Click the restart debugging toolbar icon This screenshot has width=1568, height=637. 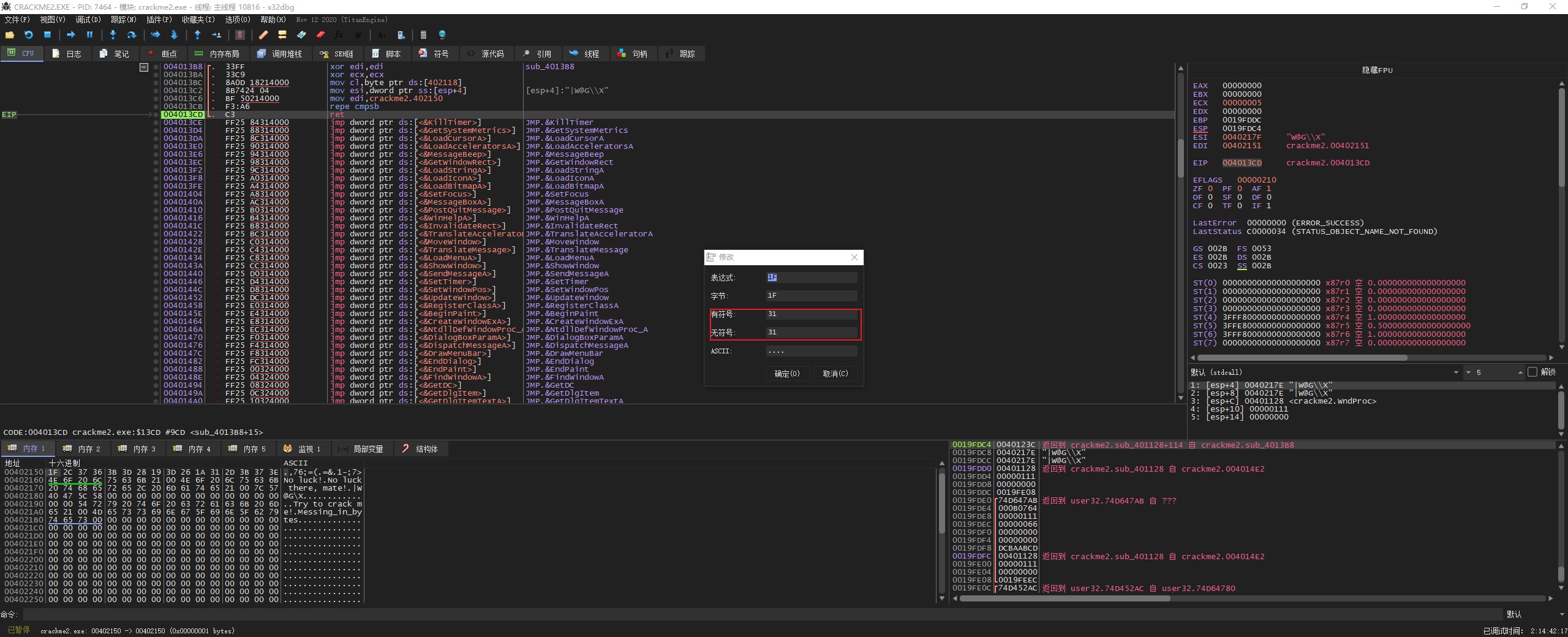click(28, 35)
